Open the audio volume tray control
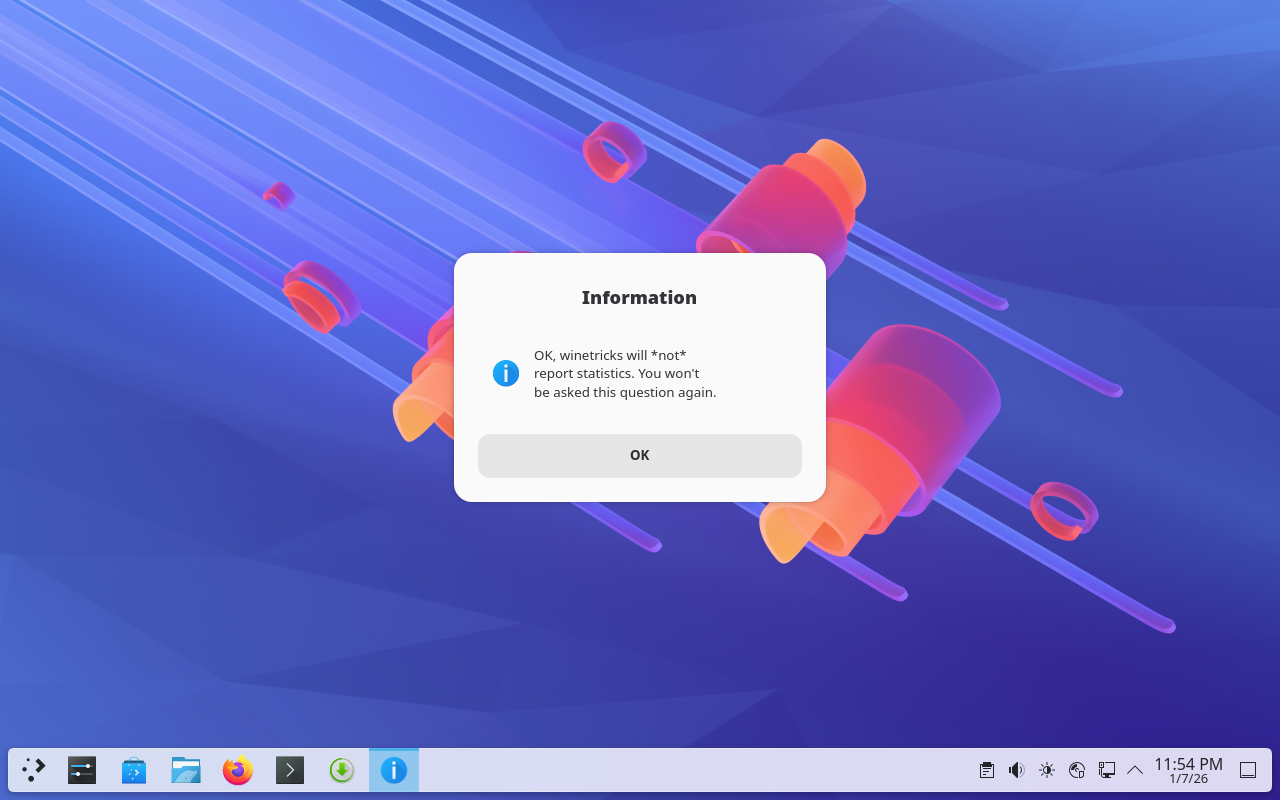Screen dimensions: 1280x800 click(1017, 770)
